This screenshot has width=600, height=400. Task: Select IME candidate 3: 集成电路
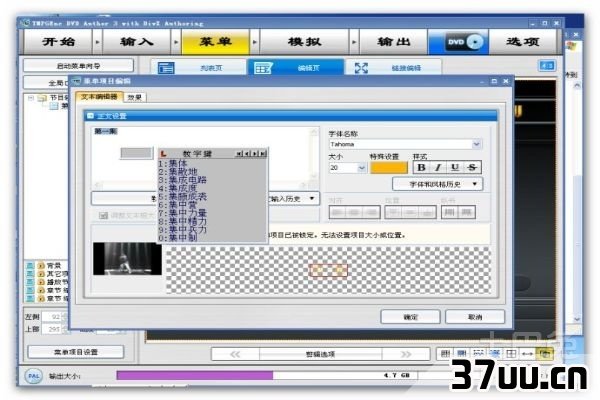(183, 180)
